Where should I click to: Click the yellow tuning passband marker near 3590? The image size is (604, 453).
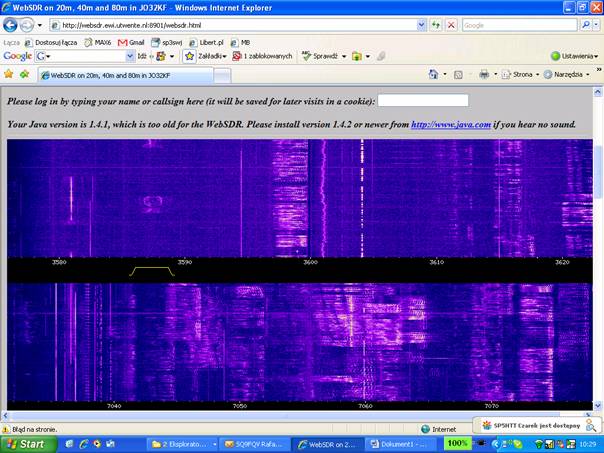pos(152,270)
